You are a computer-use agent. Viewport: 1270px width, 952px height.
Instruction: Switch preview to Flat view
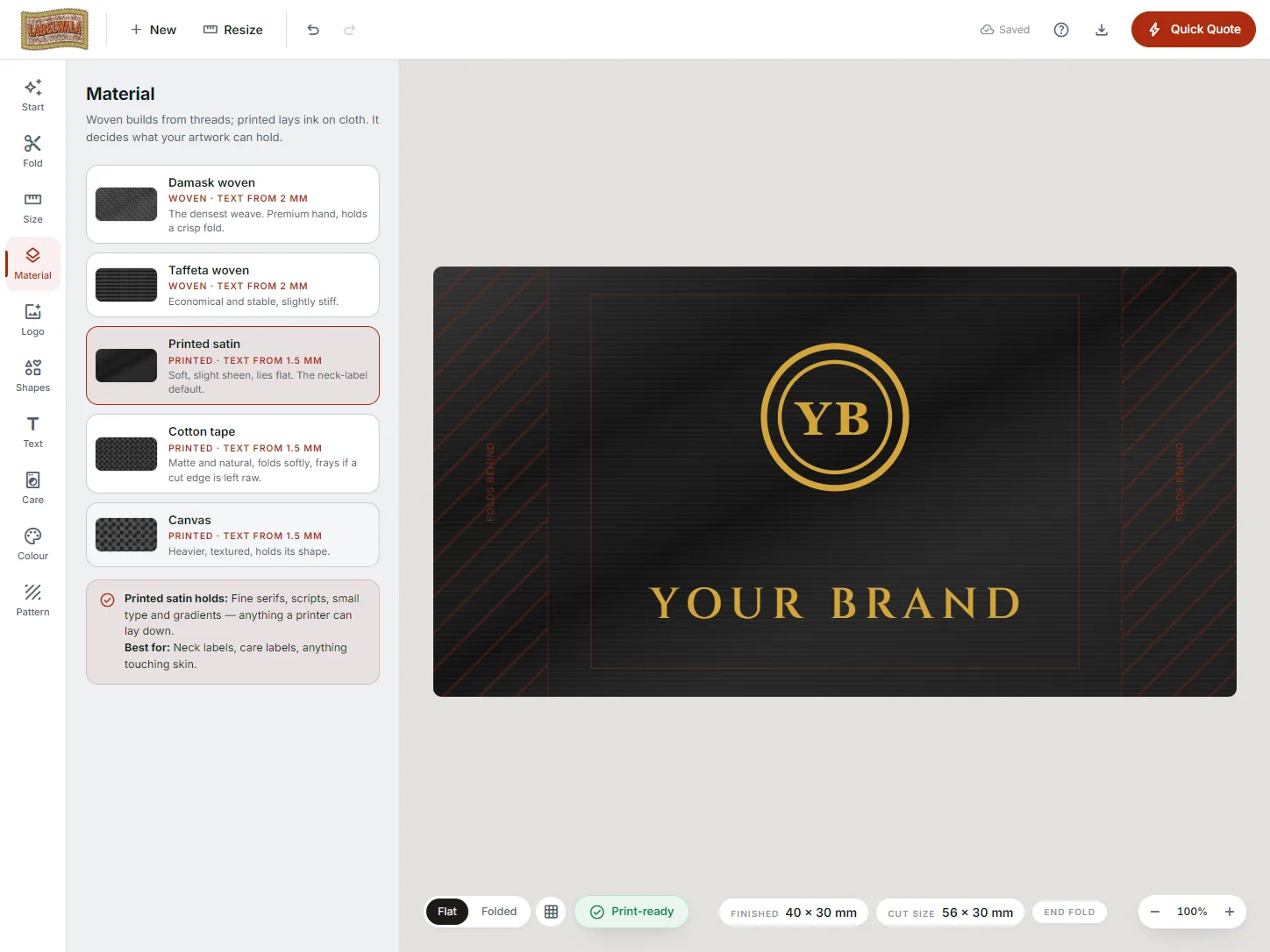click(x=447, y=912)
